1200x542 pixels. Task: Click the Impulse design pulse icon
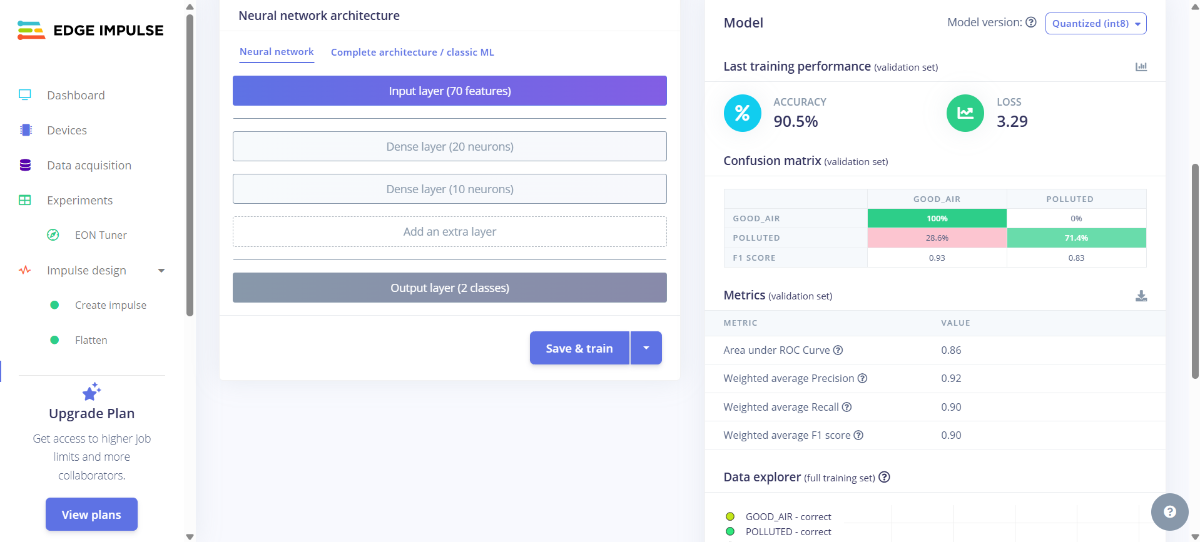[x=26, y=270]
